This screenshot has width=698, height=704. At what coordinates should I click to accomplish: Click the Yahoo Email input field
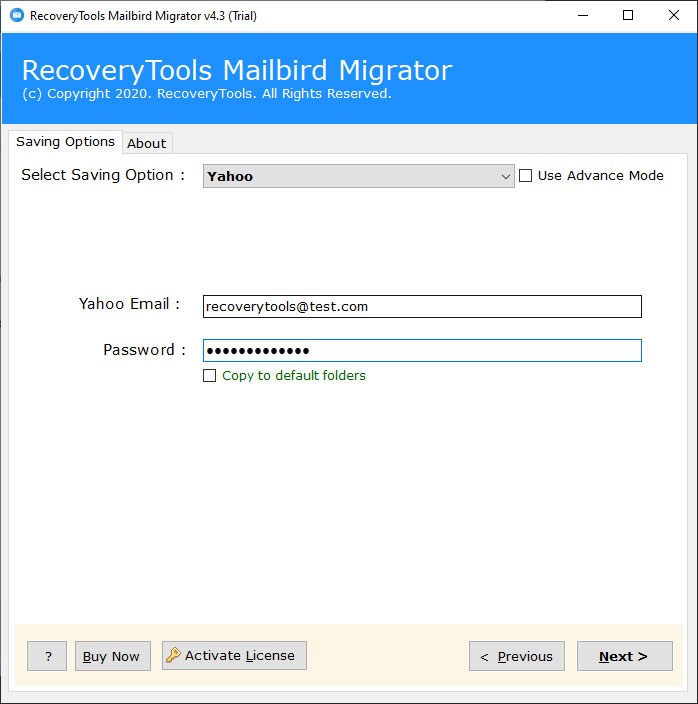pos(422,307)
